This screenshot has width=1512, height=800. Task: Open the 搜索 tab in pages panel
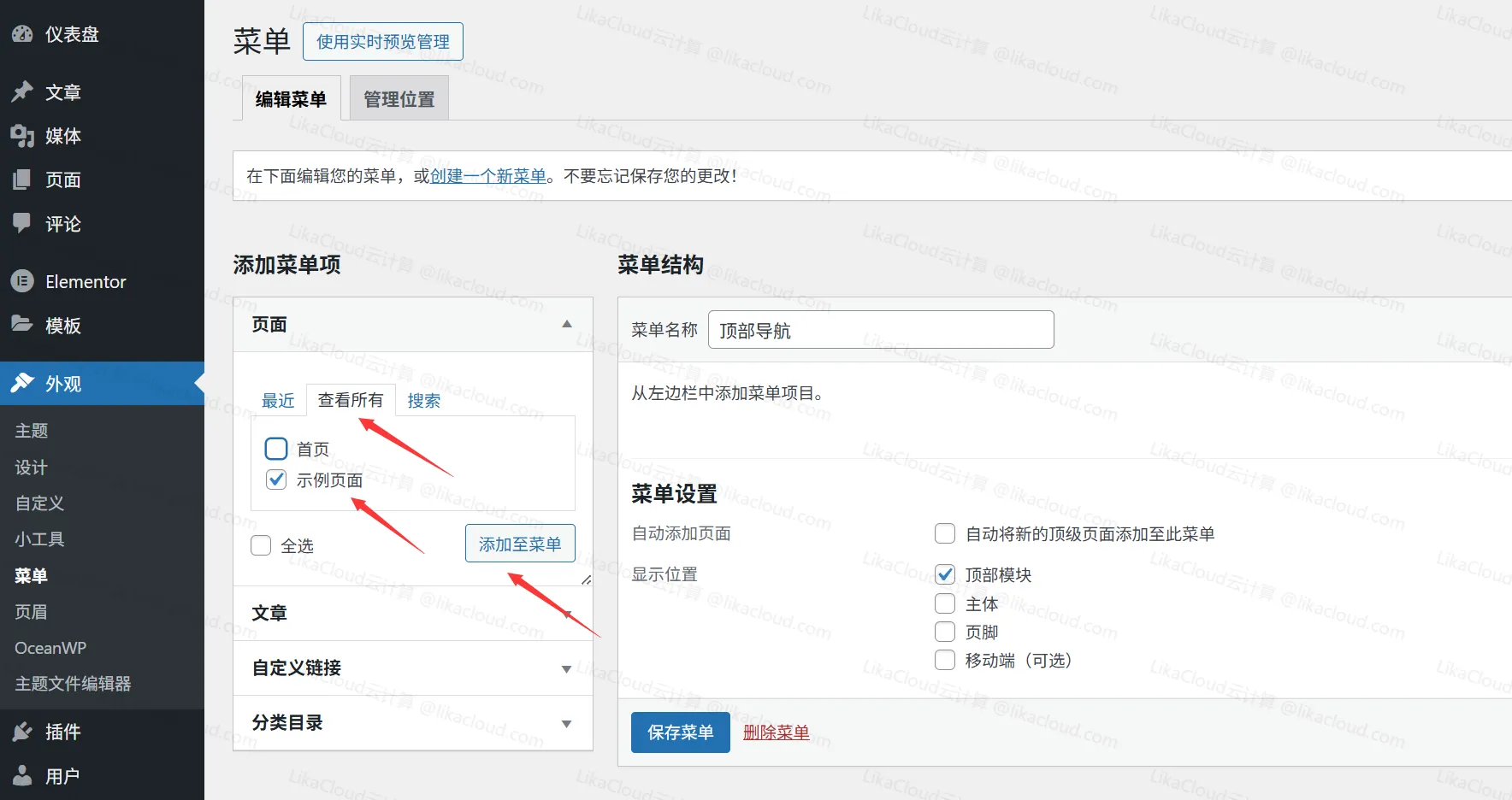pyautogui.click(x=424, y=400)
